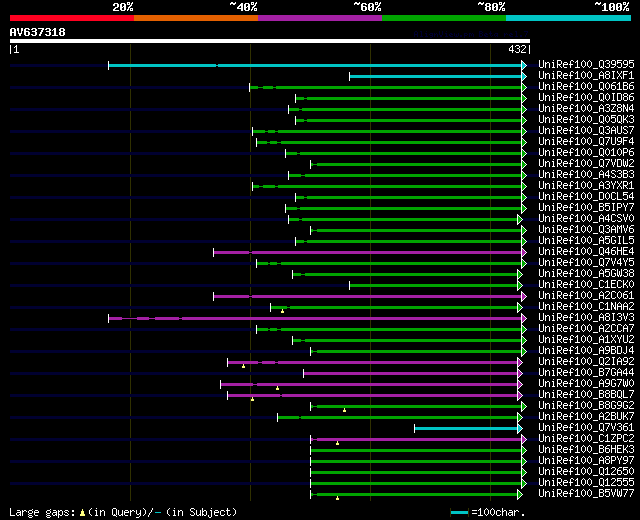Click the purple arrowhead ending the Q46HE4 alignment
Viewport: 640px width, 520px height.
pyautogui.click(x=524, y=253)
